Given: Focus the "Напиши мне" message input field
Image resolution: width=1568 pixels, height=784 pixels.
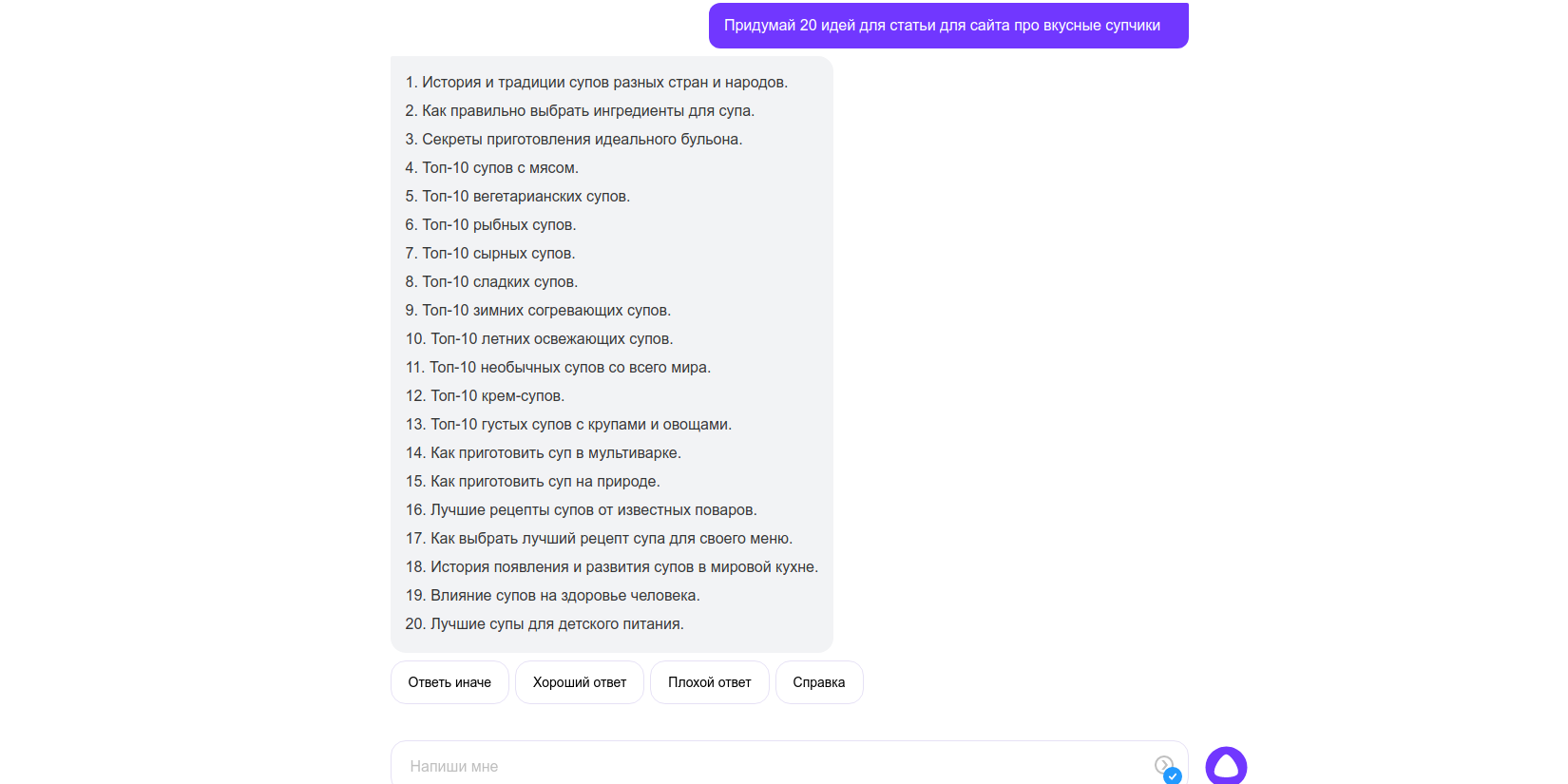Looking at the screenshot, I should pos(760,766).
